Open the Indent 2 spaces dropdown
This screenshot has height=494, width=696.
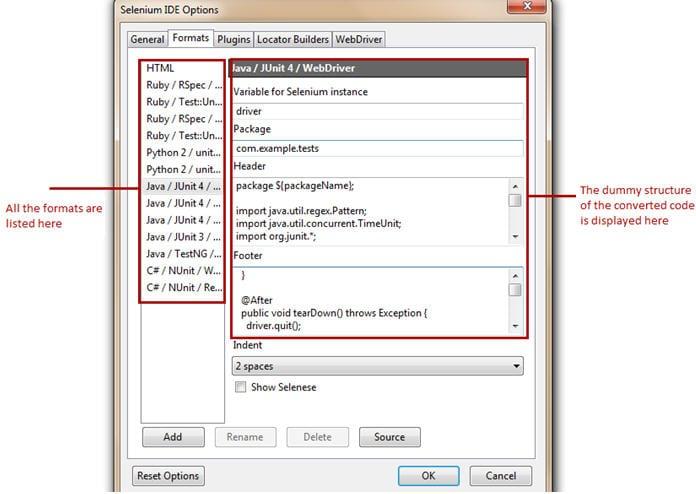pos(378,366)
